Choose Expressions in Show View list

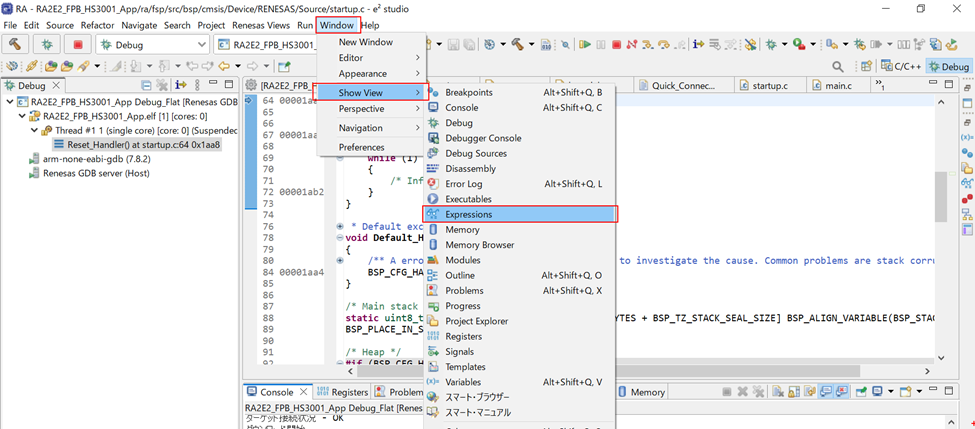point(519,214)
